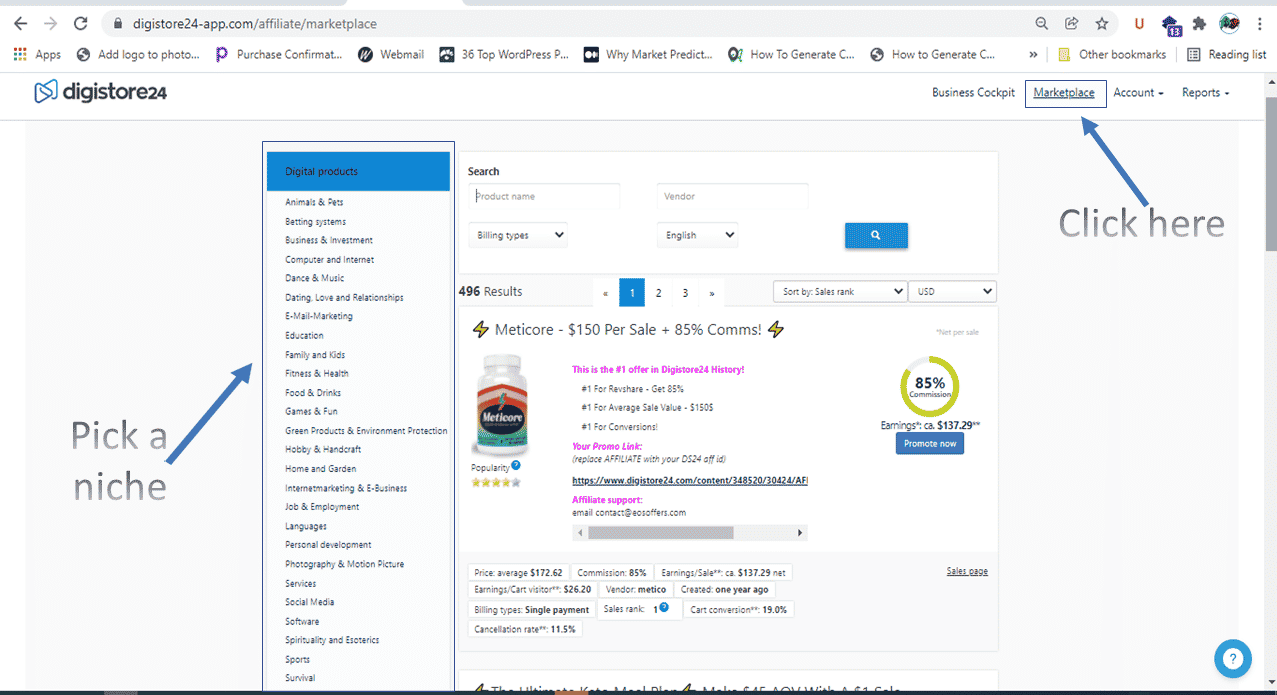Image resolution: width=1277 pixels, height=695 pixels.
Task: Select the Fitness & Health category
Action: (317, 373)
